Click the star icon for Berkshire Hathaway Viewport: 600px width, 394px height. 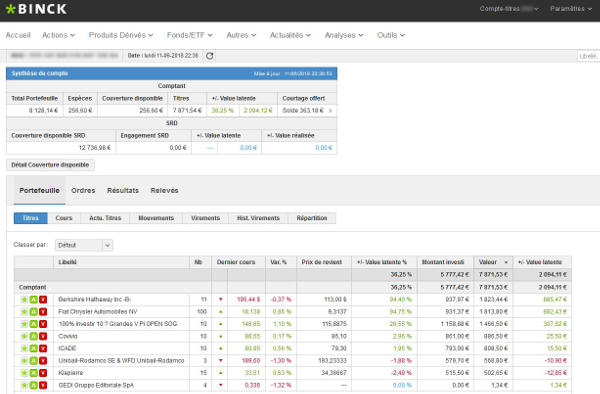(24, 300)
